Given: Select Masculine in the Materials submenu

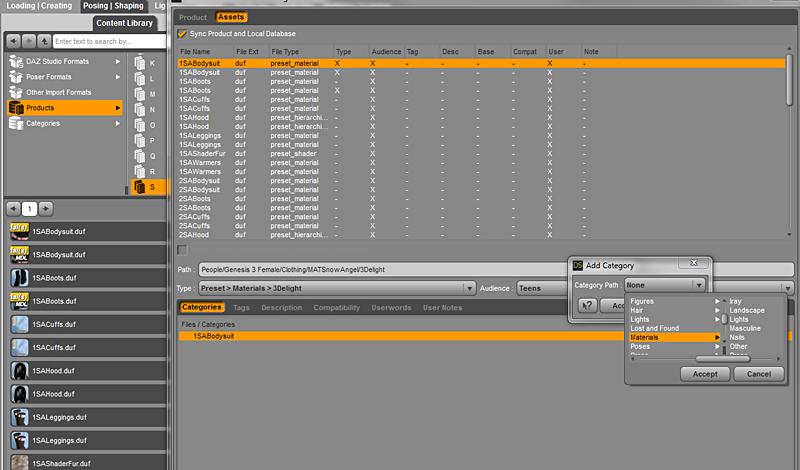Looking at the screenshot, I should point(745,328).
